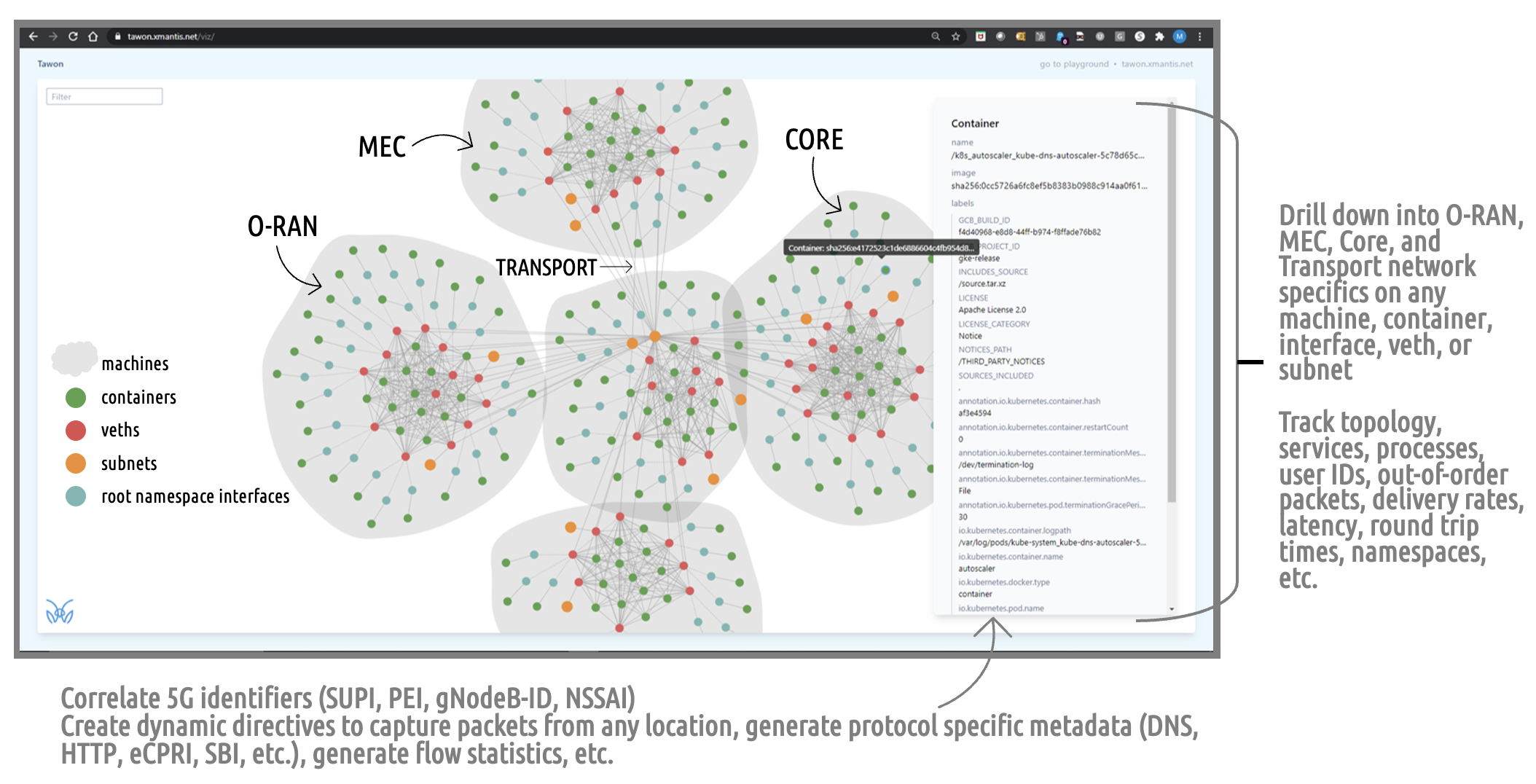
Task: Go to the browser home icon
Action: coord(93,36)
